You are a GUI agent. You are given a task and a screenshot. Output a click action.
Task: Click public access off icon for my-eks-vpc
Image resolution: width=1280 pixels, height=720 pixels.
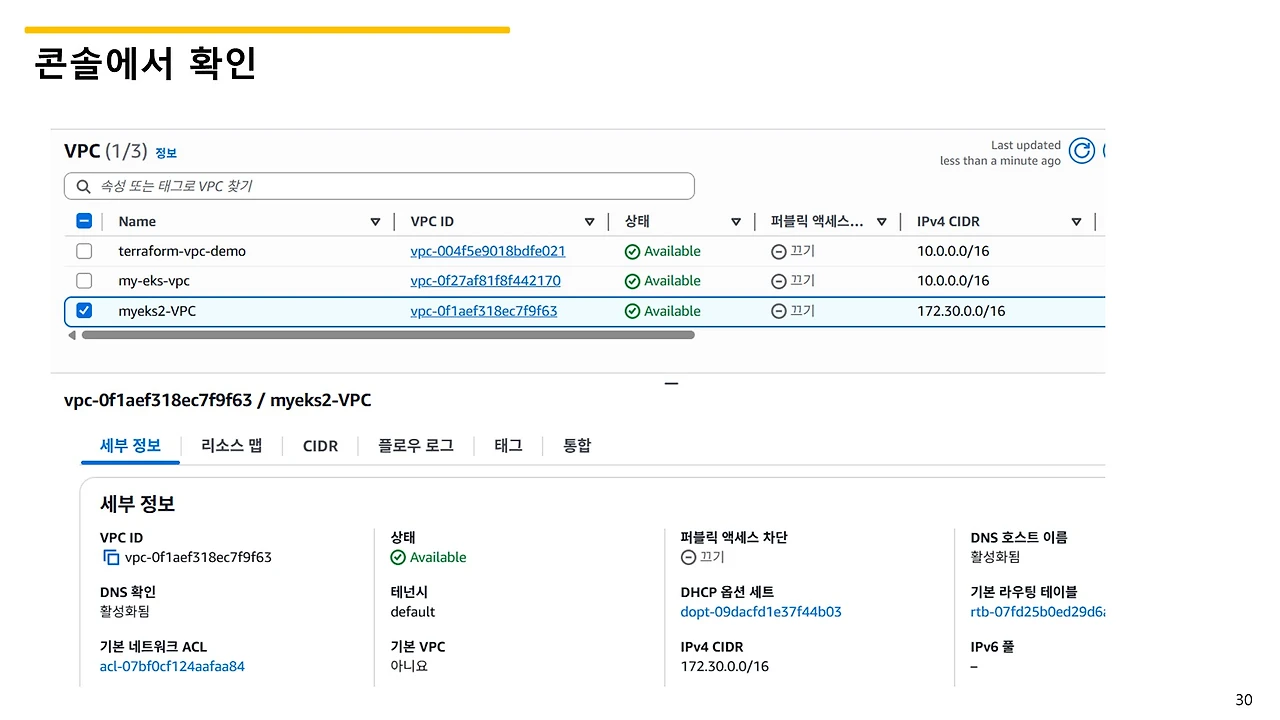click(x=779, y=281)
